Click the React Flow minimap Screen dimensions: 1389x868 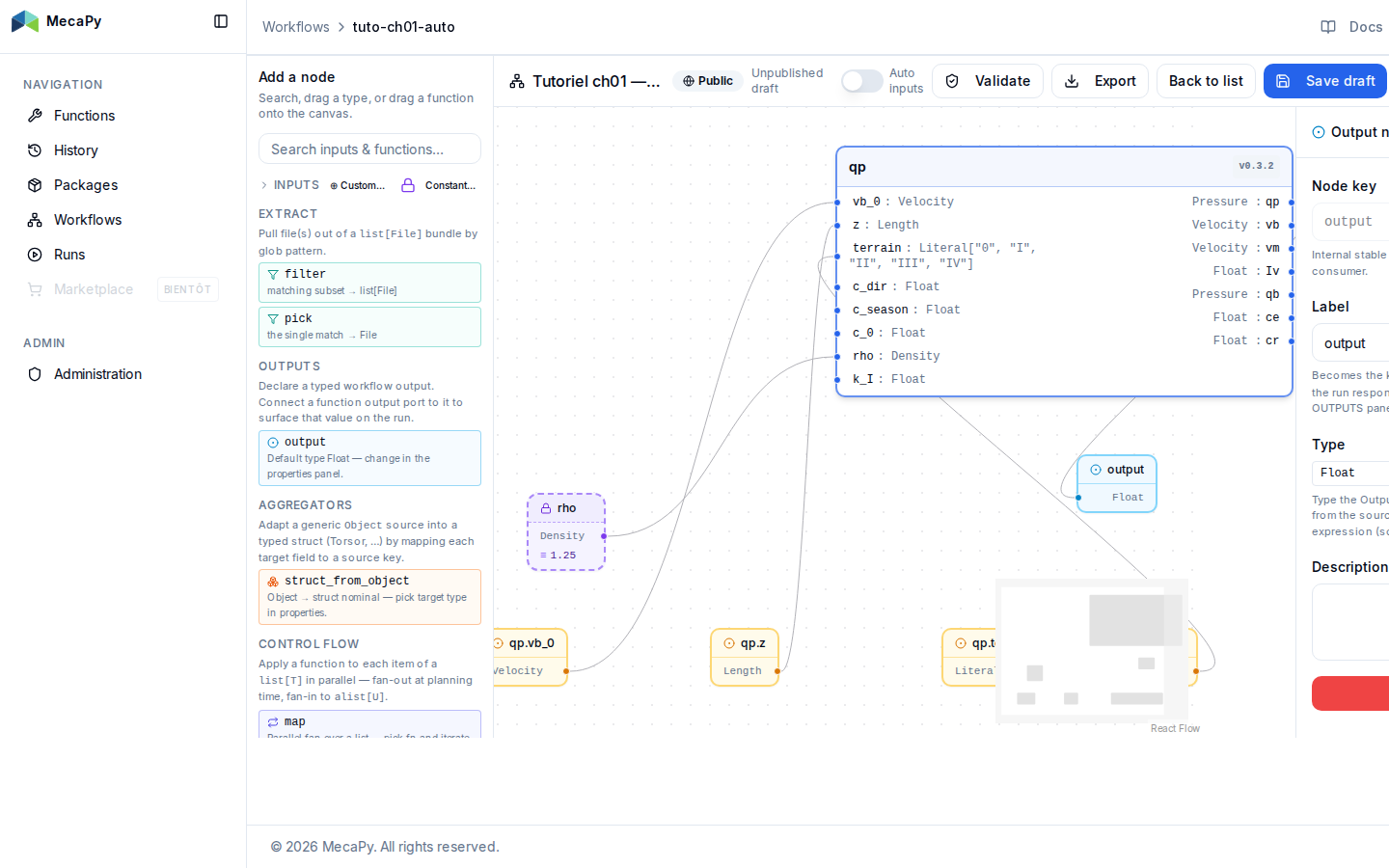pos(1092,651)
